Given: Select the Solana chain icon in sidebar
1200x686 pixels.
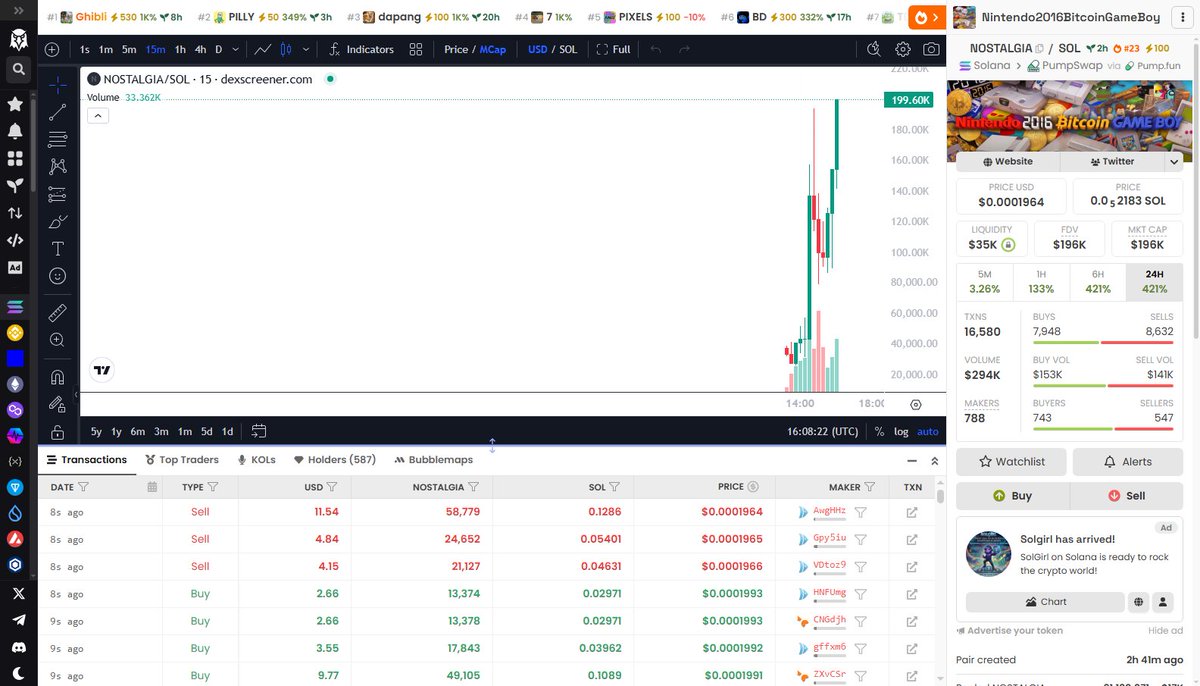Looking at the screenshot, I should [x=15, y=307].
